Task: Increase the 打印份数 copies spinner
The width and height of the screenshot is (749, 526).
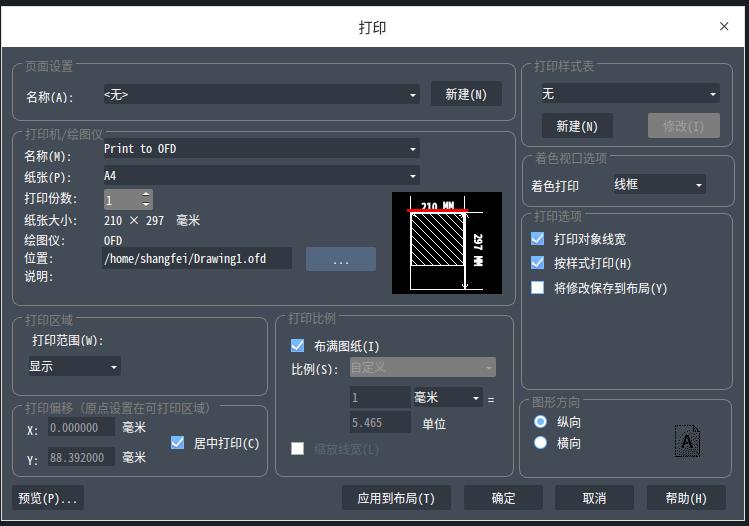Action: (146, 195)
